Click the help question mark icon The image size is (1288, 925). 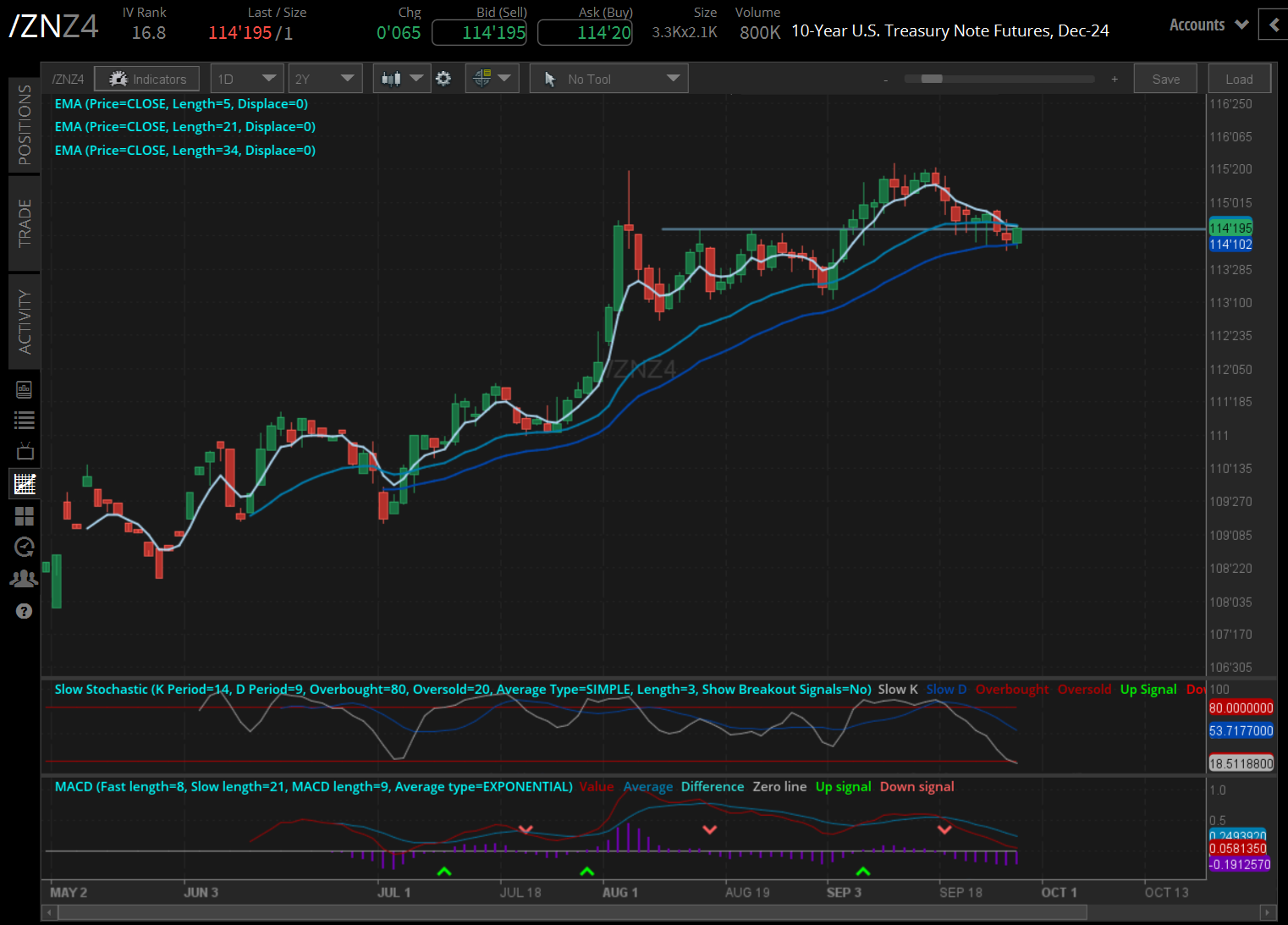25,611
